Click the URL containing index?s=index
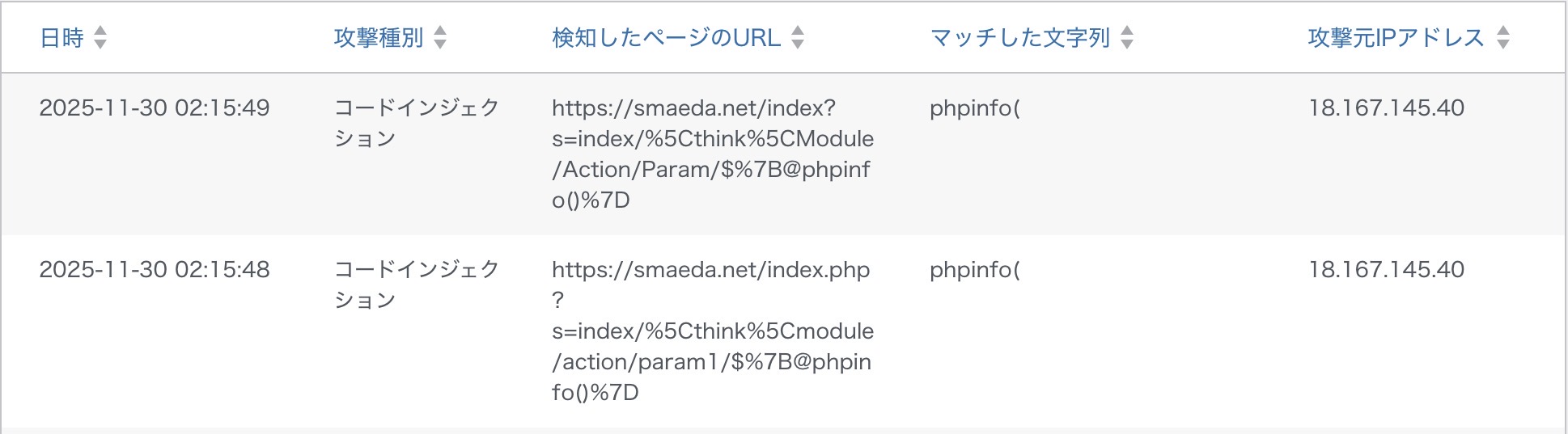 click(x=712, y=154)
